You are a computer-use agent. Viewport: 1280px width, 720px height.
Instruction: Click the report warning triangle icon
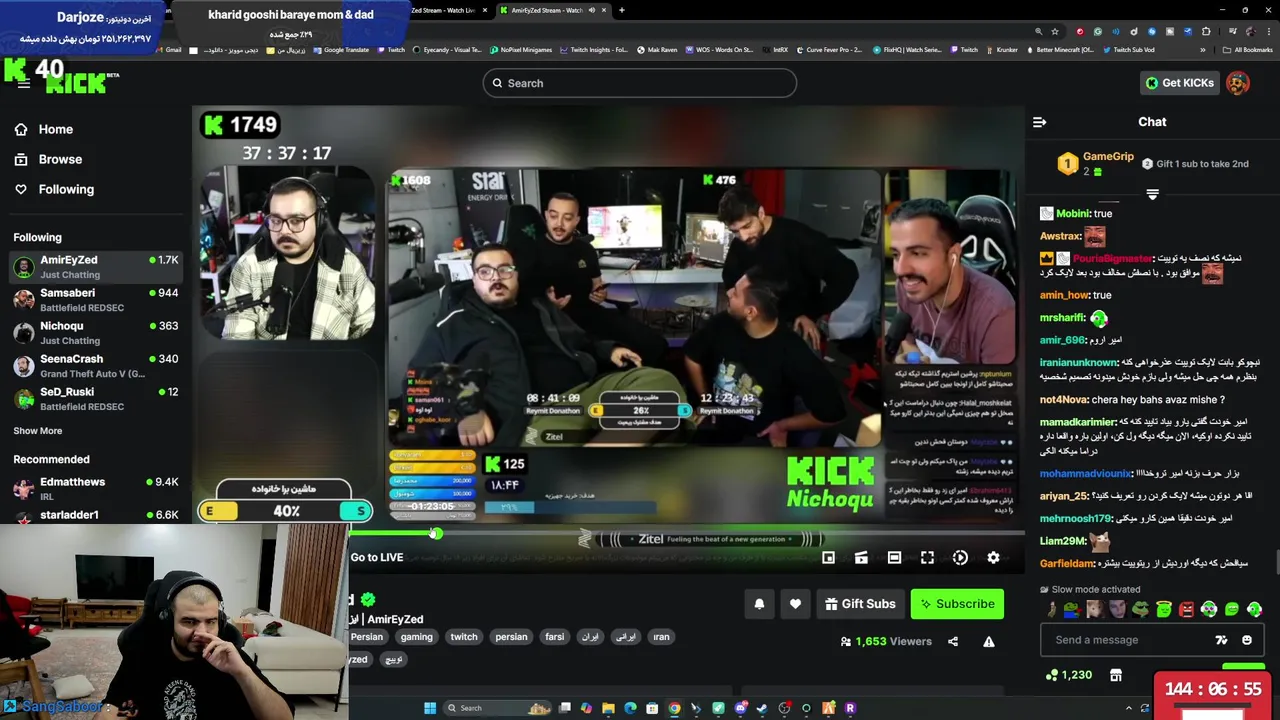click(x=989, y=642)
